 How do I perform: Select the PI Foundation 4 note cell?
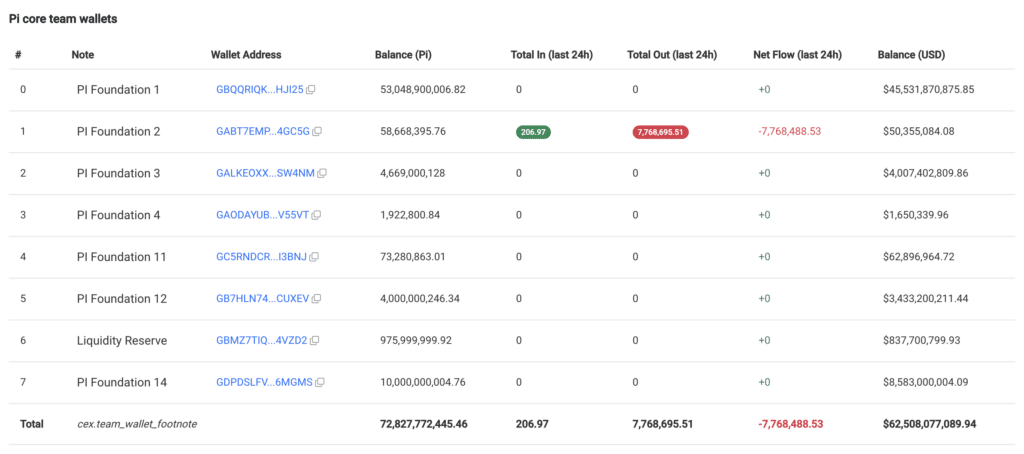click(x=118, y=216)
